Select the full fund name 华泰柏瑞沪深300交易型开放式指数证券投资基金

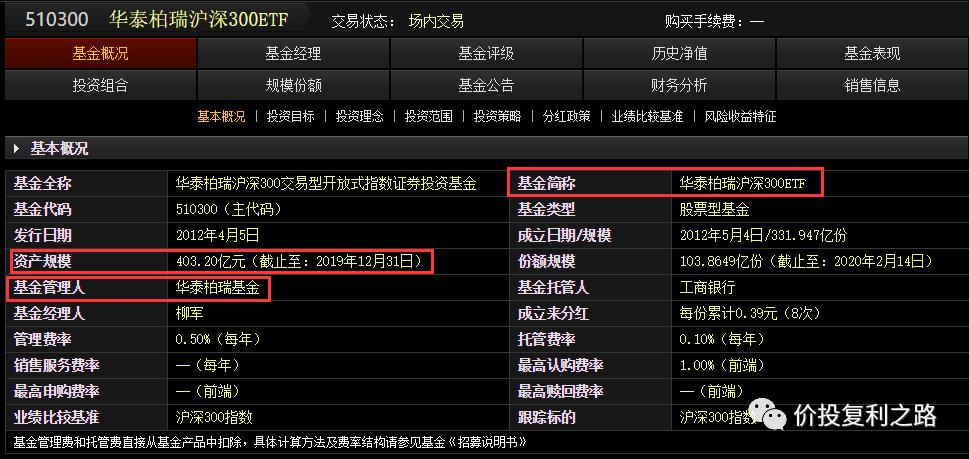point(326,183)
